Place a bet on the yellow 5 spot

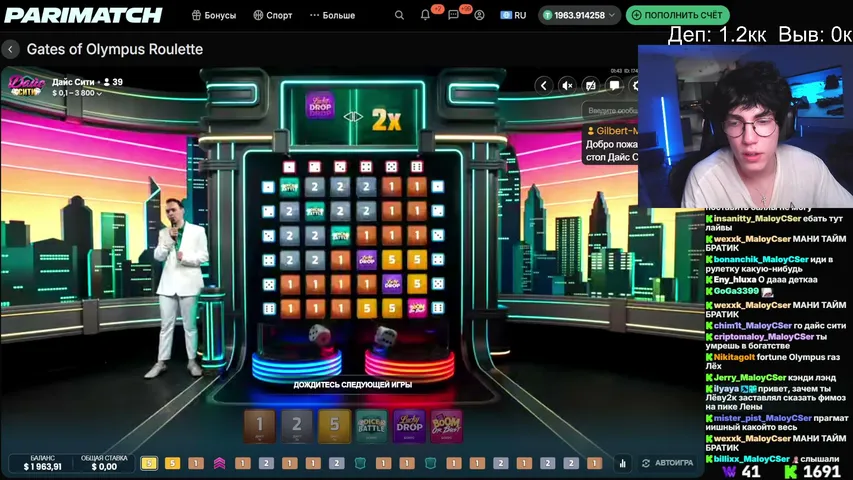click(334, 425)
